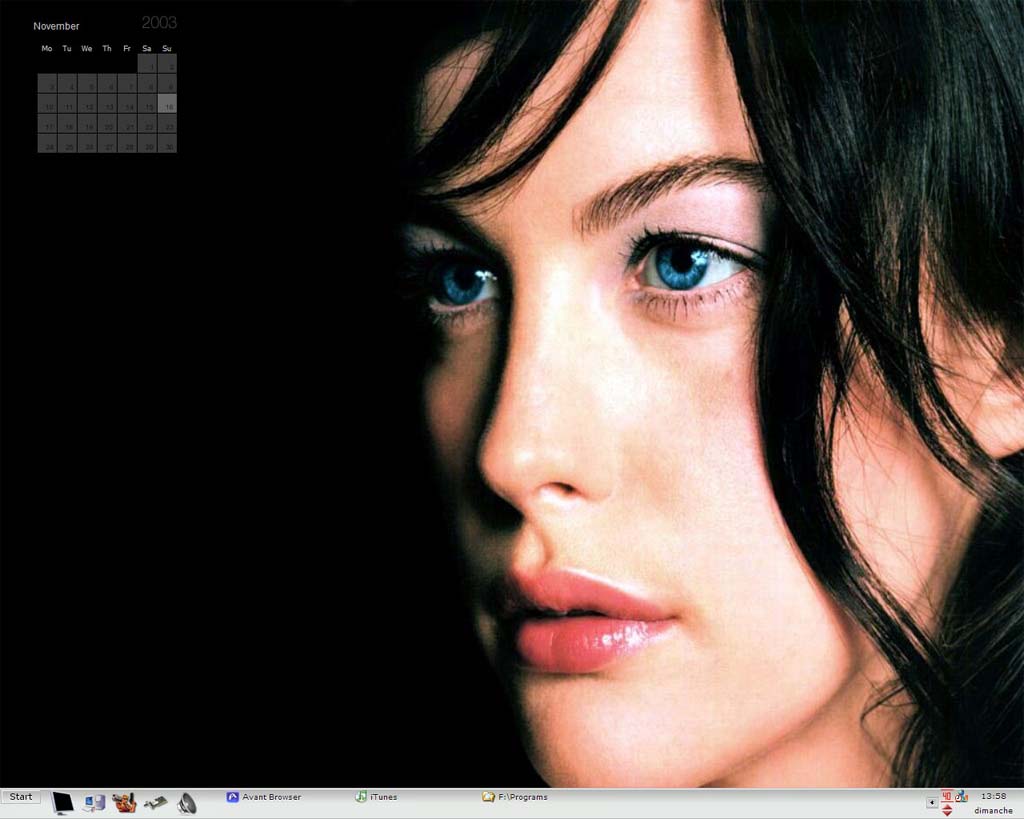Launch the orange gunman game shortcut
Screen dimensions: 1024x819
124,803
